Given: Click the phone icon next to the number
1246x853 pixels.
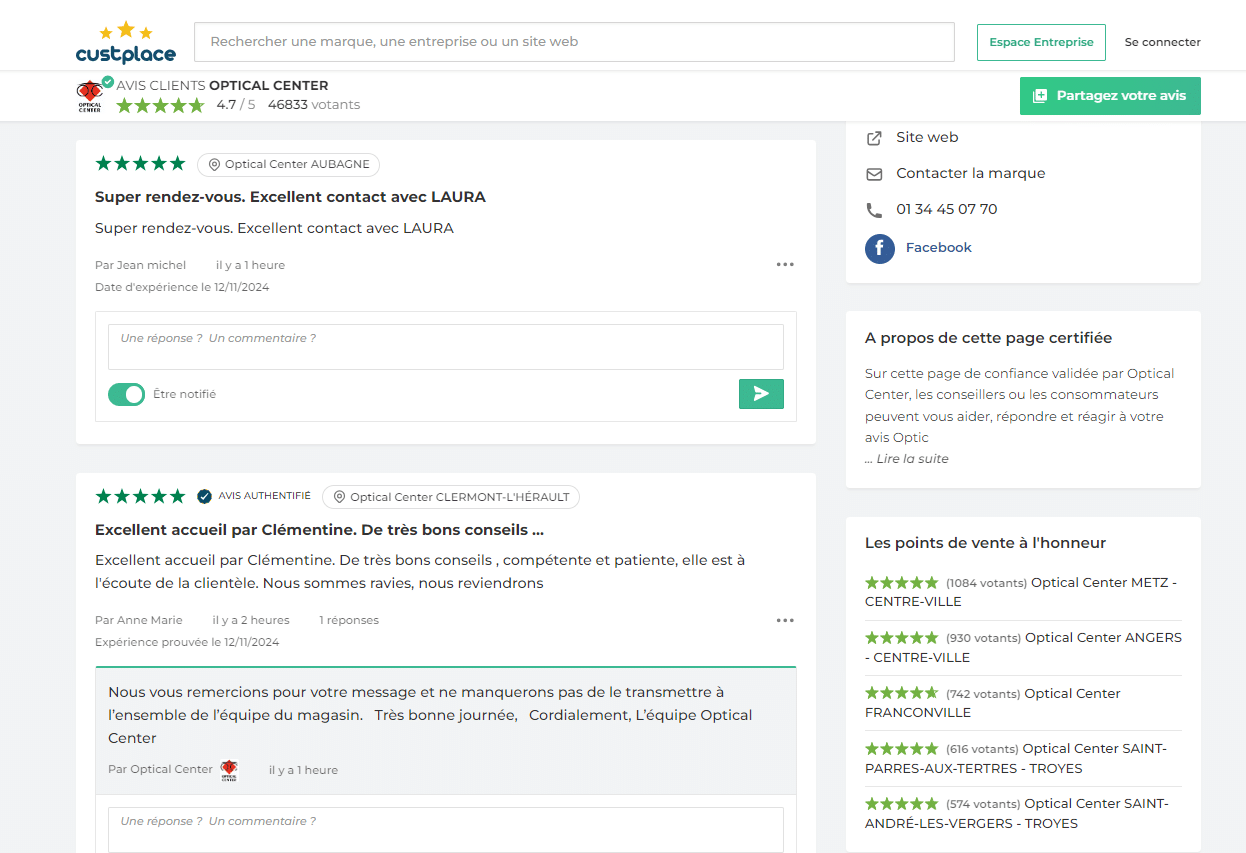Looking at the screenshot, I should point(874,209).
